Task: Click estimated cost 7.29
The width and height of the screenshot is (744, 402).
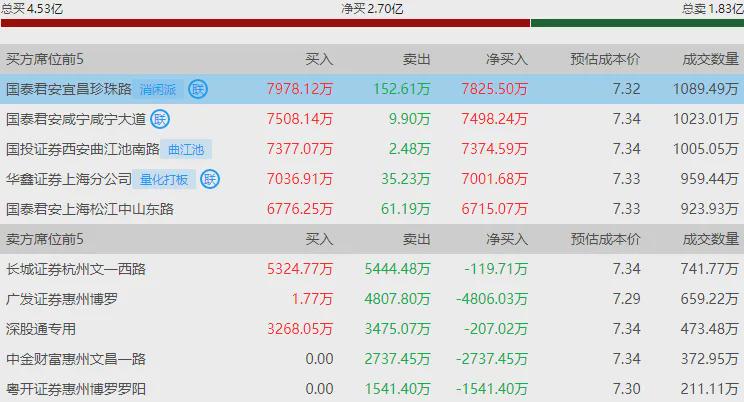Action: 626,299
